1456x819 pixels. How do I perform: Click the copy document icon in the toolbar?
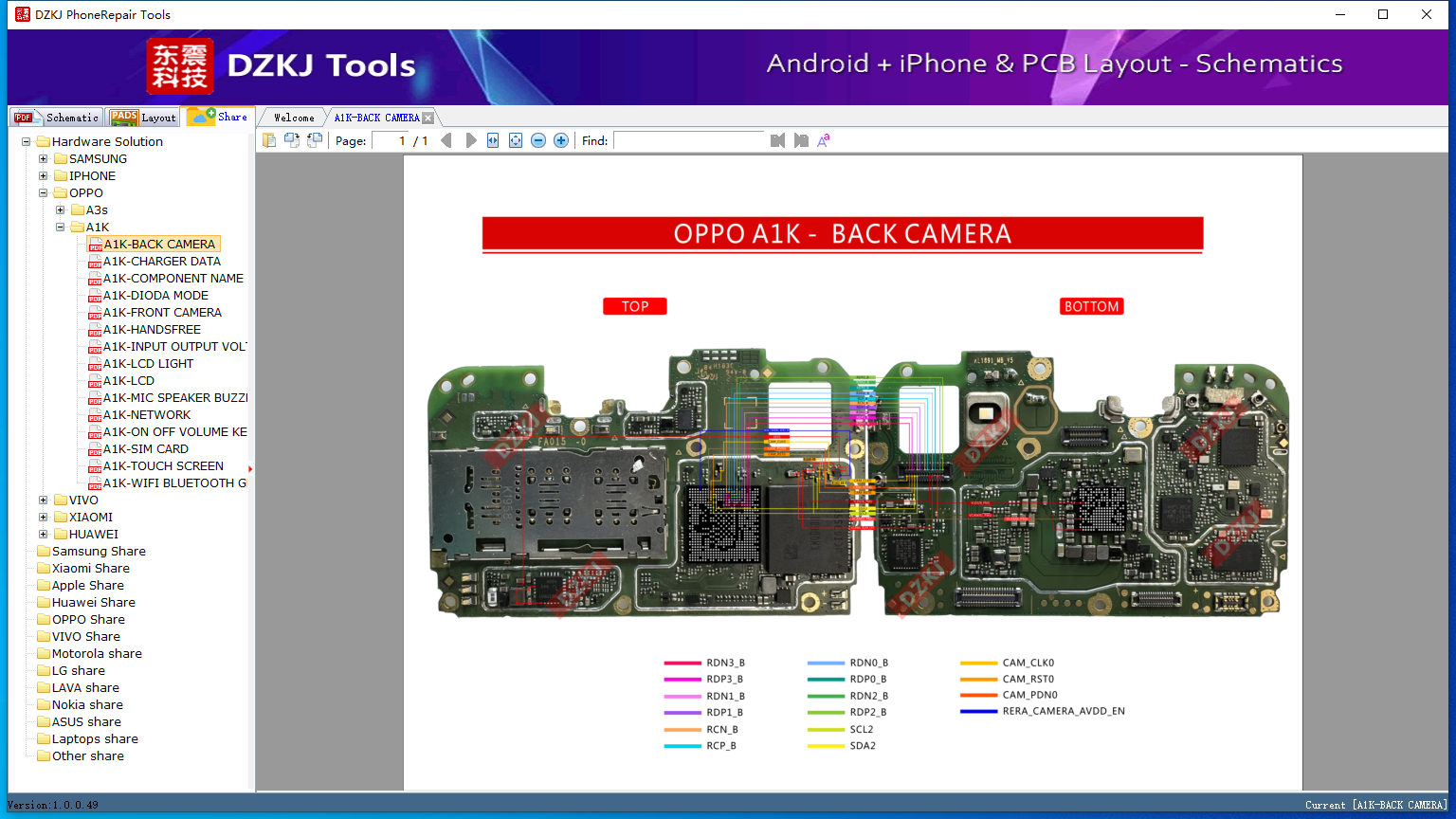pyautogui.click(x=269, y=140)
